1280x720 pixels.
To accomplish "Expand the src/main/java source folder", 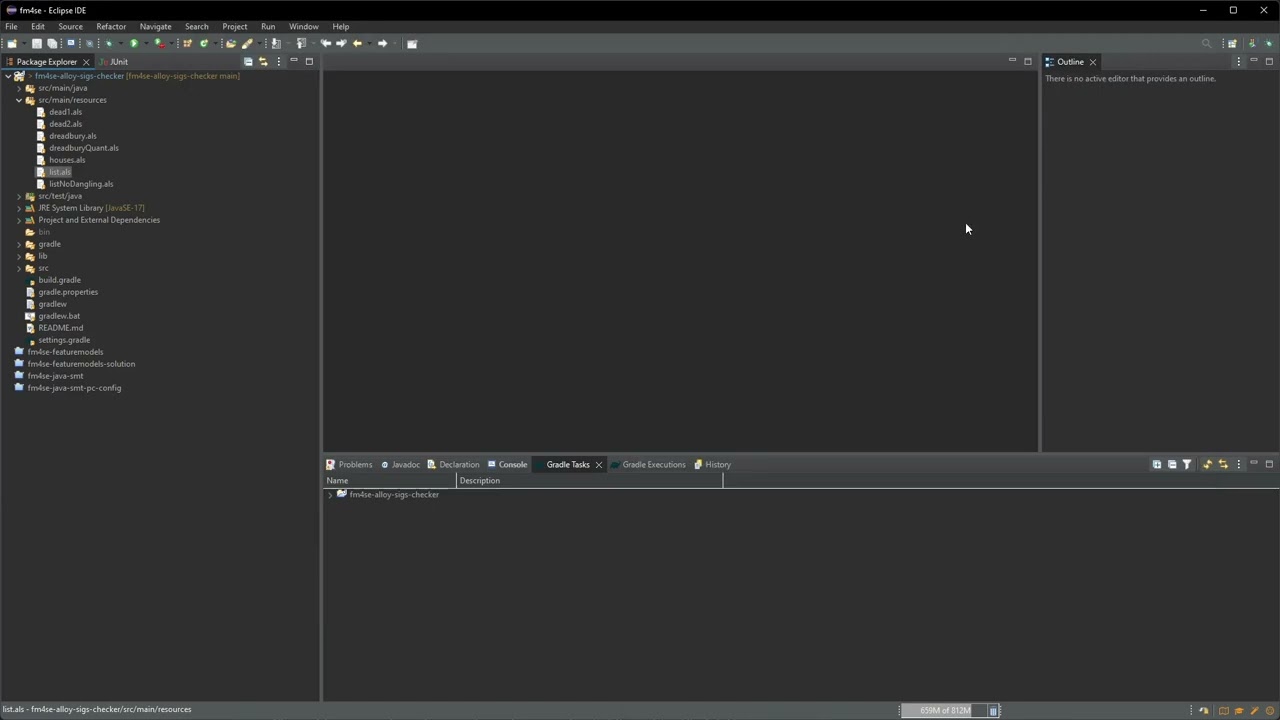I will click(19, 88).
